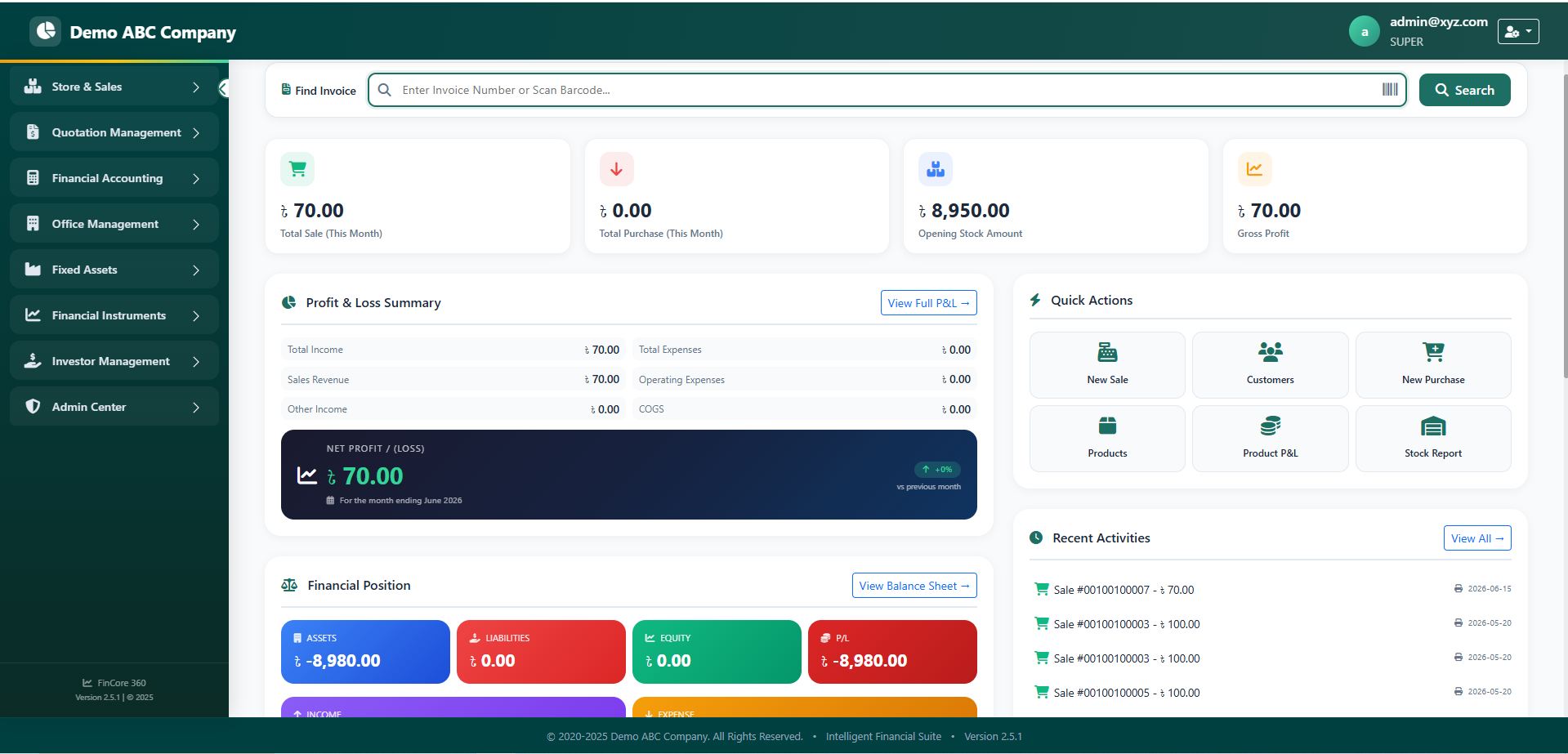Click View Full P&L link

[928, 302]
